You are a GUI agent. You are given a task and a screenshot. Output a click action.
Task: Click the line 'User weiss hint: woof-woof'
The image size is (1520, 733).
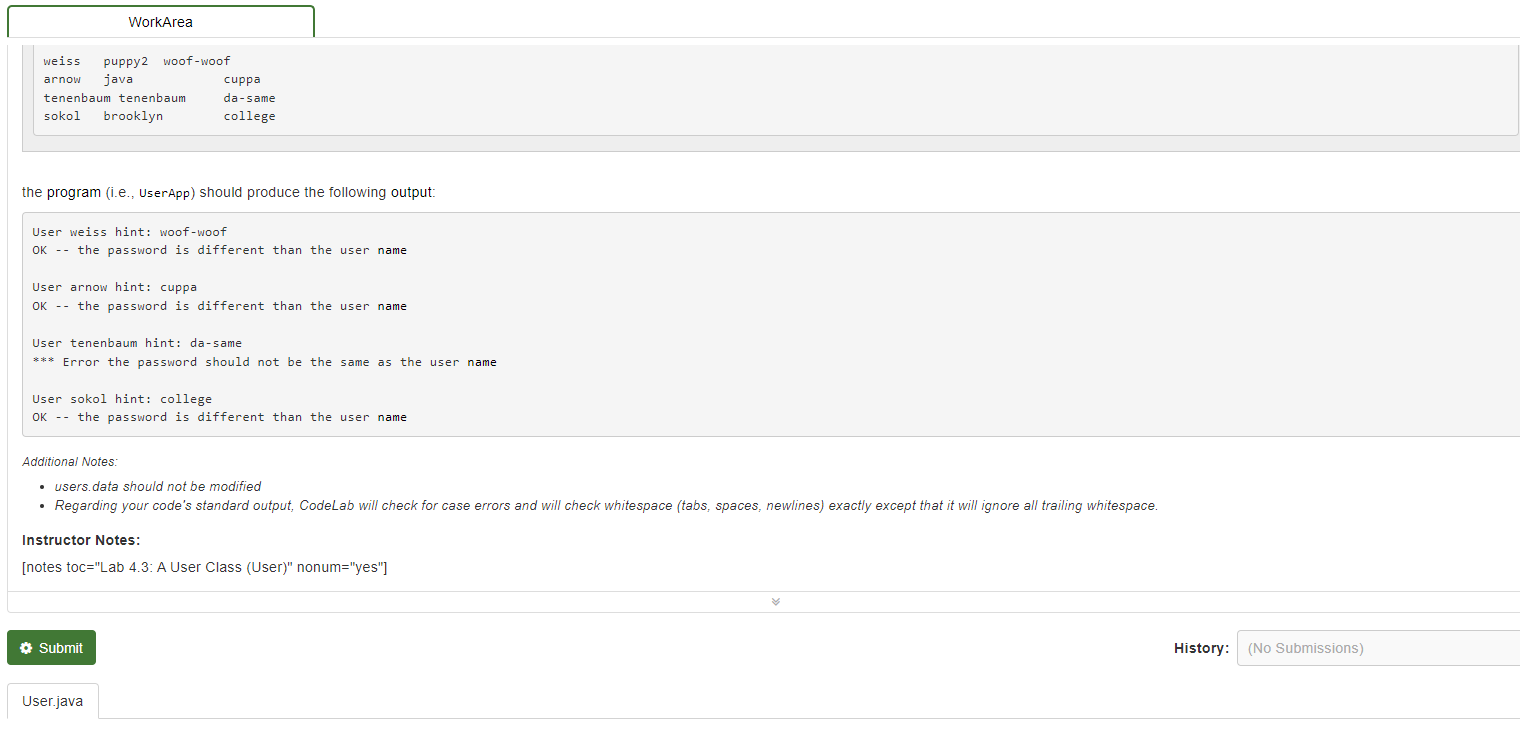pyautogui.click(x=130, y=231)
